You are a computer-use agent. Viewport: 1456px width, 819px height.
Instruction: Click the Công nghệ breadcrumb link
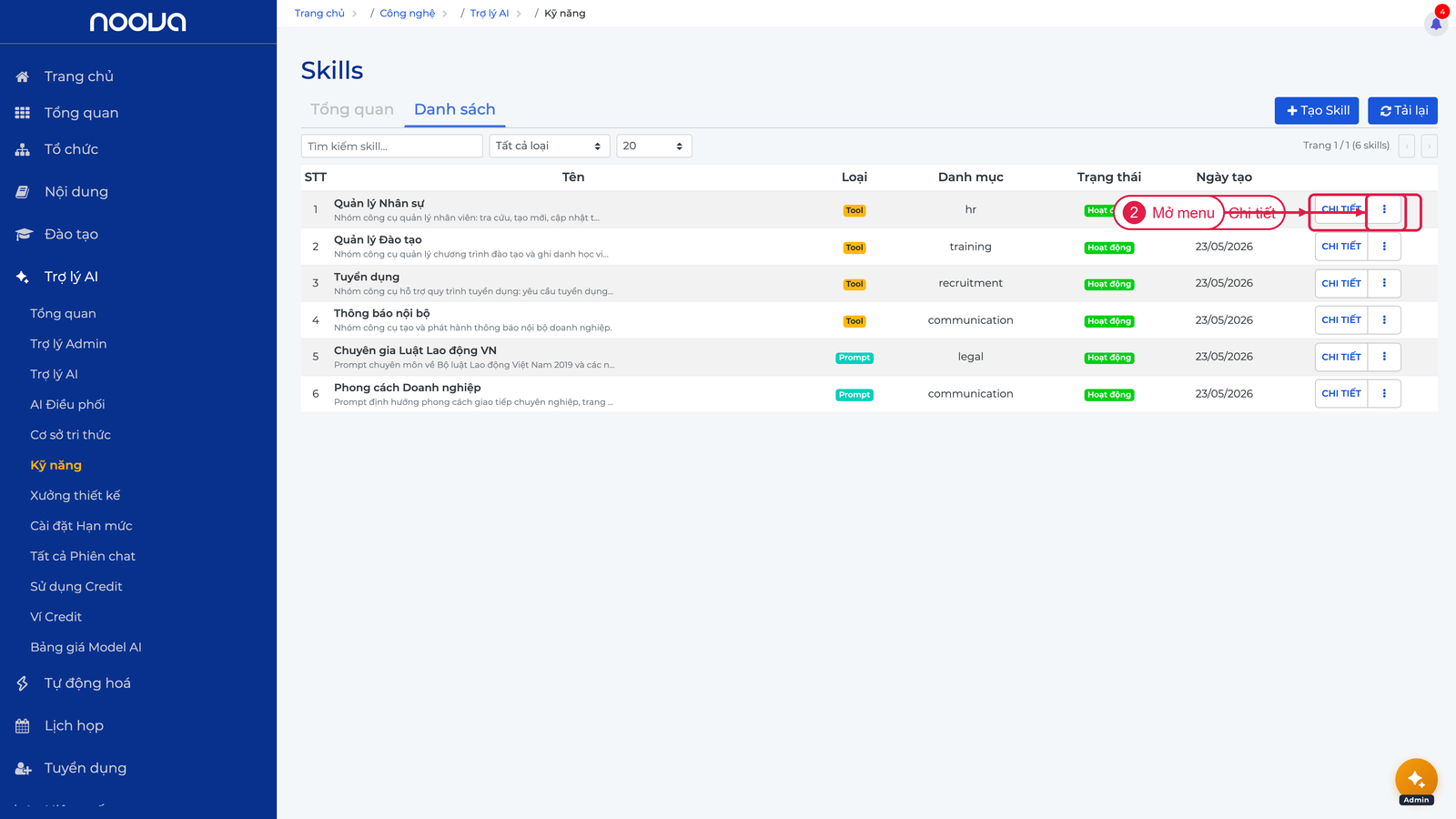(408, 14)
